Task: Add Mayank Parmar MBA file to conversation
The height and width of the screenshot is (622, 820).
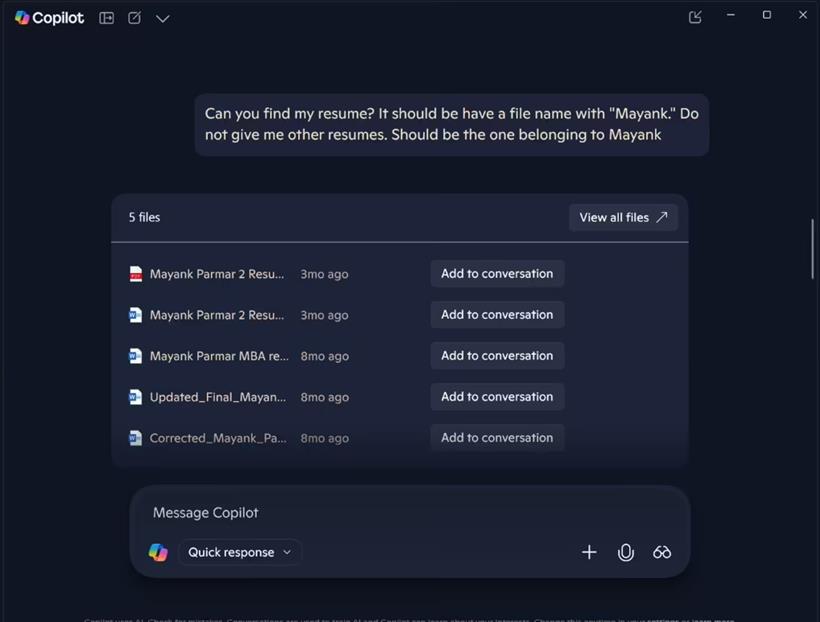Action: [x=497, y=356]
